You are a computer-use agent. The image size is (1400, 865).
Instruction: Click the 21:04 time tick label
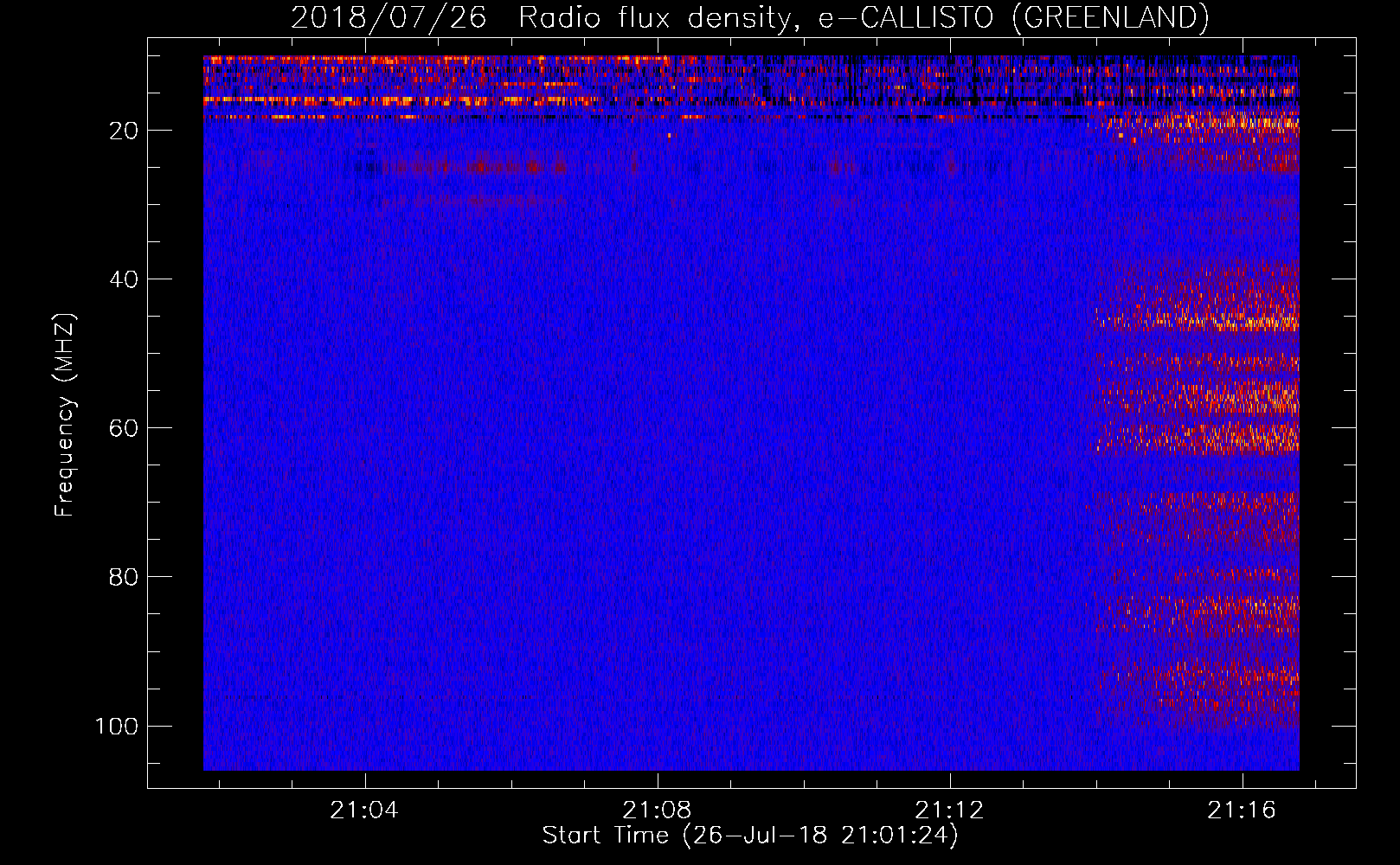(x=364, y=810)
